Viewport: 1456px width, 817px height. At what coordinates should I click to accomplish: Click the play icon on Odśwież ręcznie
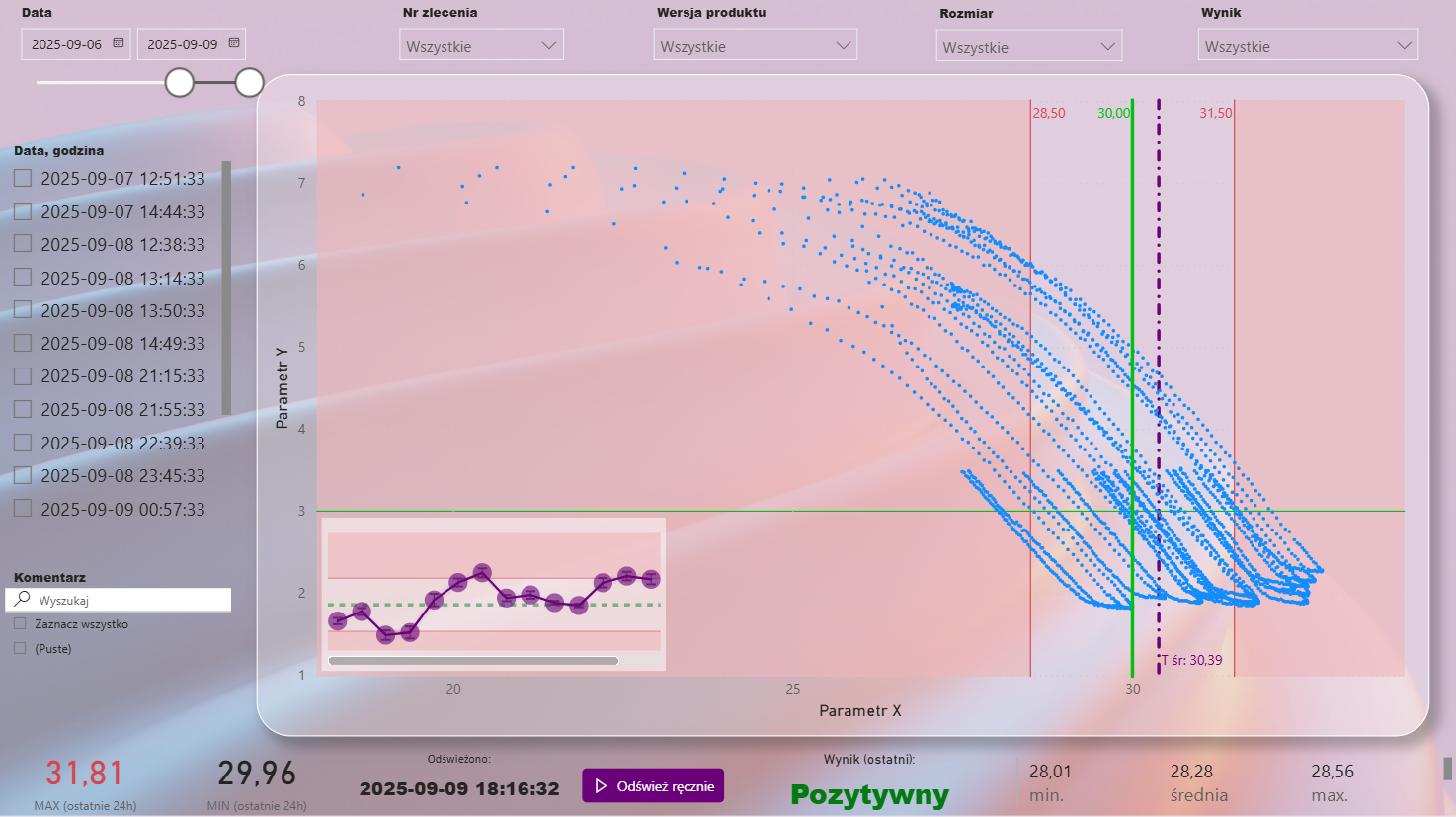pyautogui.click(x=601, y=786)
